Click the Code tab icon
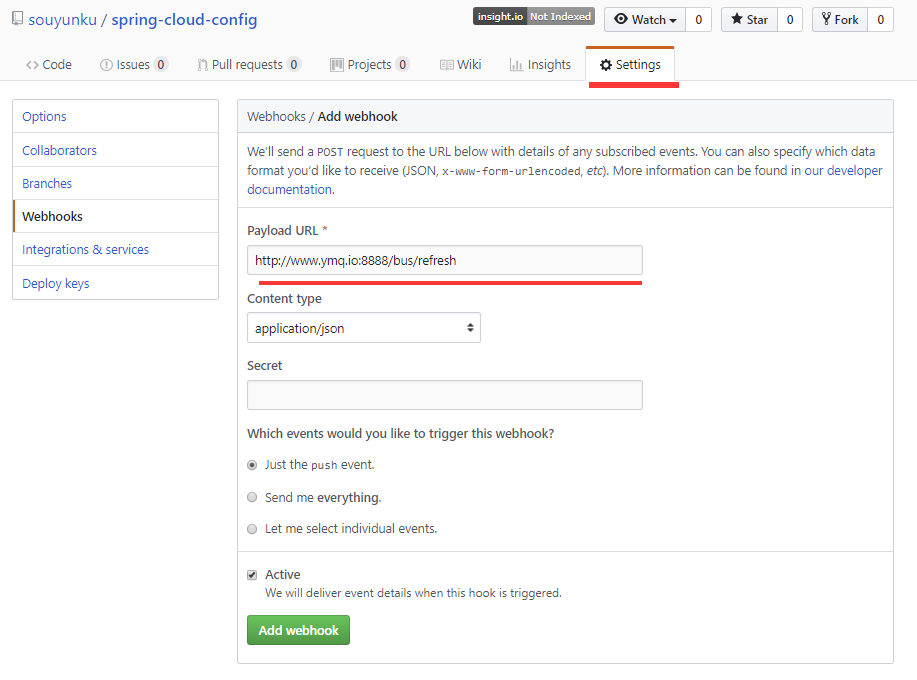The width and height of the screenshot is (917, 680). click(x=32, y=65)
